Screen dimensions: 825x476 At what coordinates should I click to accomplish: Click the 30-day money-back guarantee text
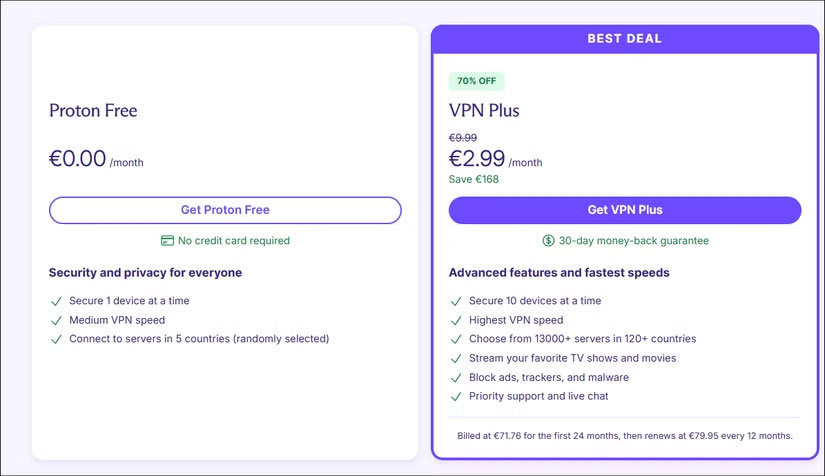[x=634, y=241]
